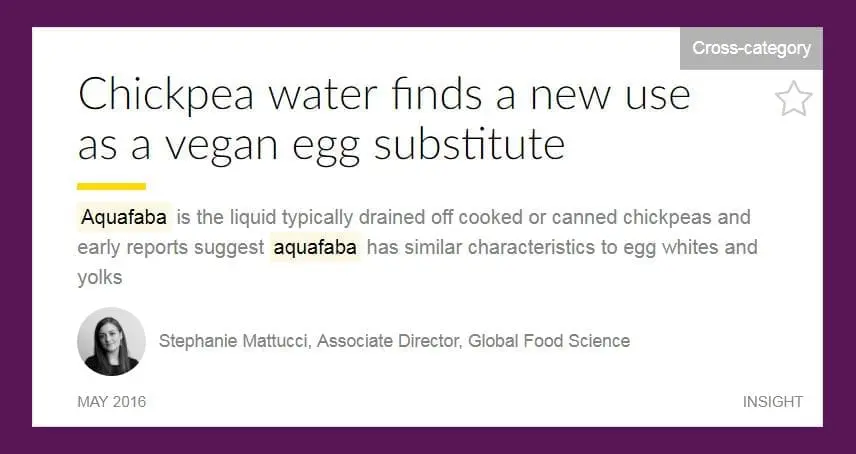Click the capitalized highlighted Aquafaba keyword

click(125, 217)
